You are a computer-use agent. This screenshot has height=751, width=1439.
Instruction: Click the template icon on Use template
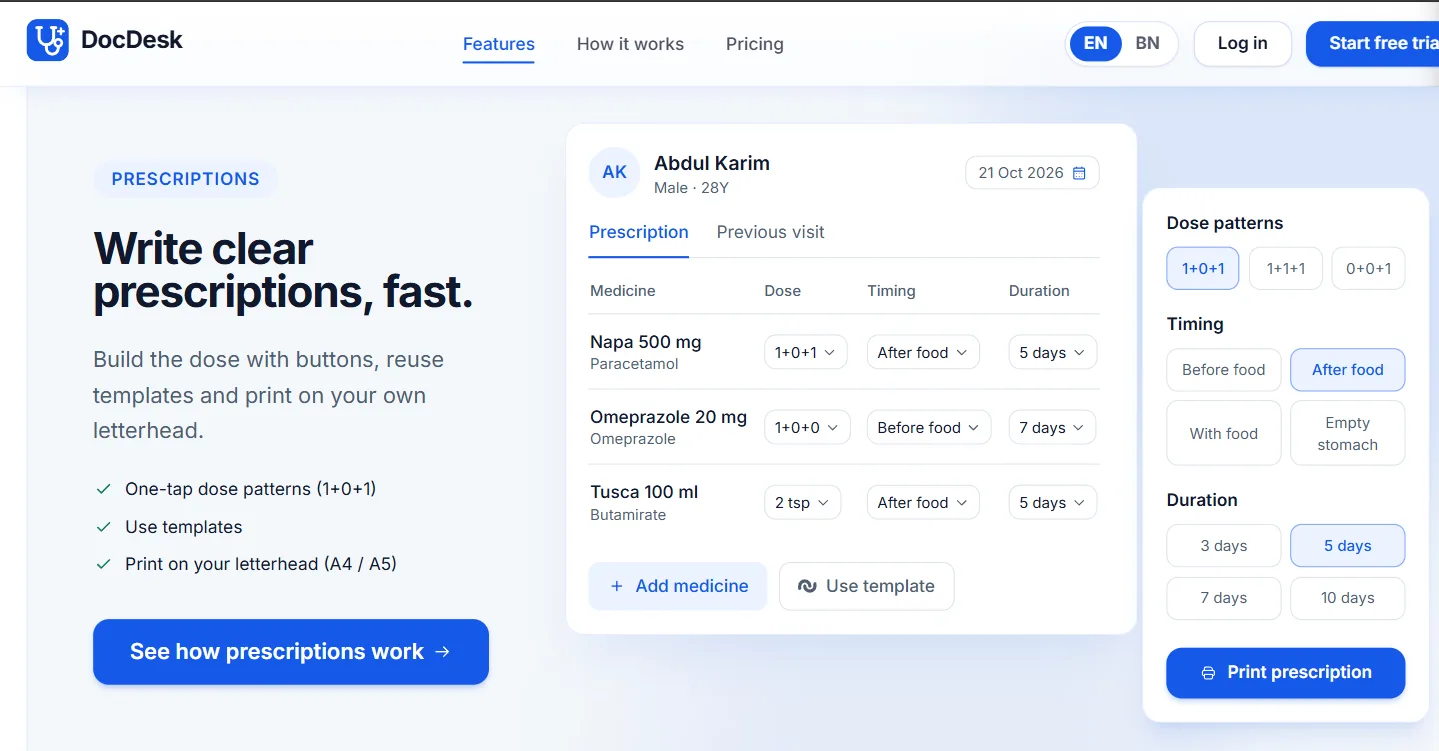pyautogui.click(x=807, y=586)
